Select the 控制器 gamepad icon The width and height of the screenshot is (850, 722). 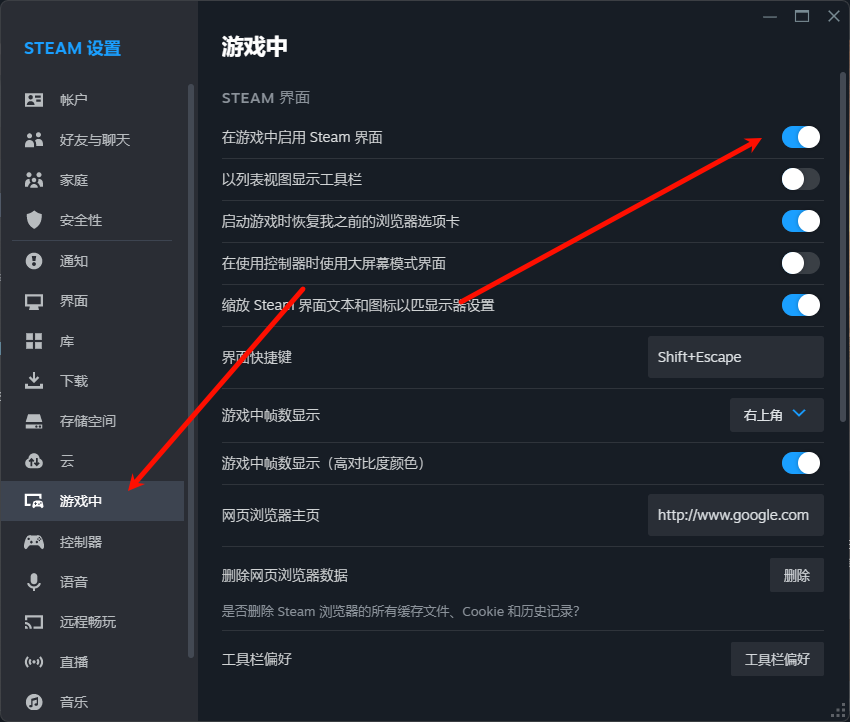(34, 542)
